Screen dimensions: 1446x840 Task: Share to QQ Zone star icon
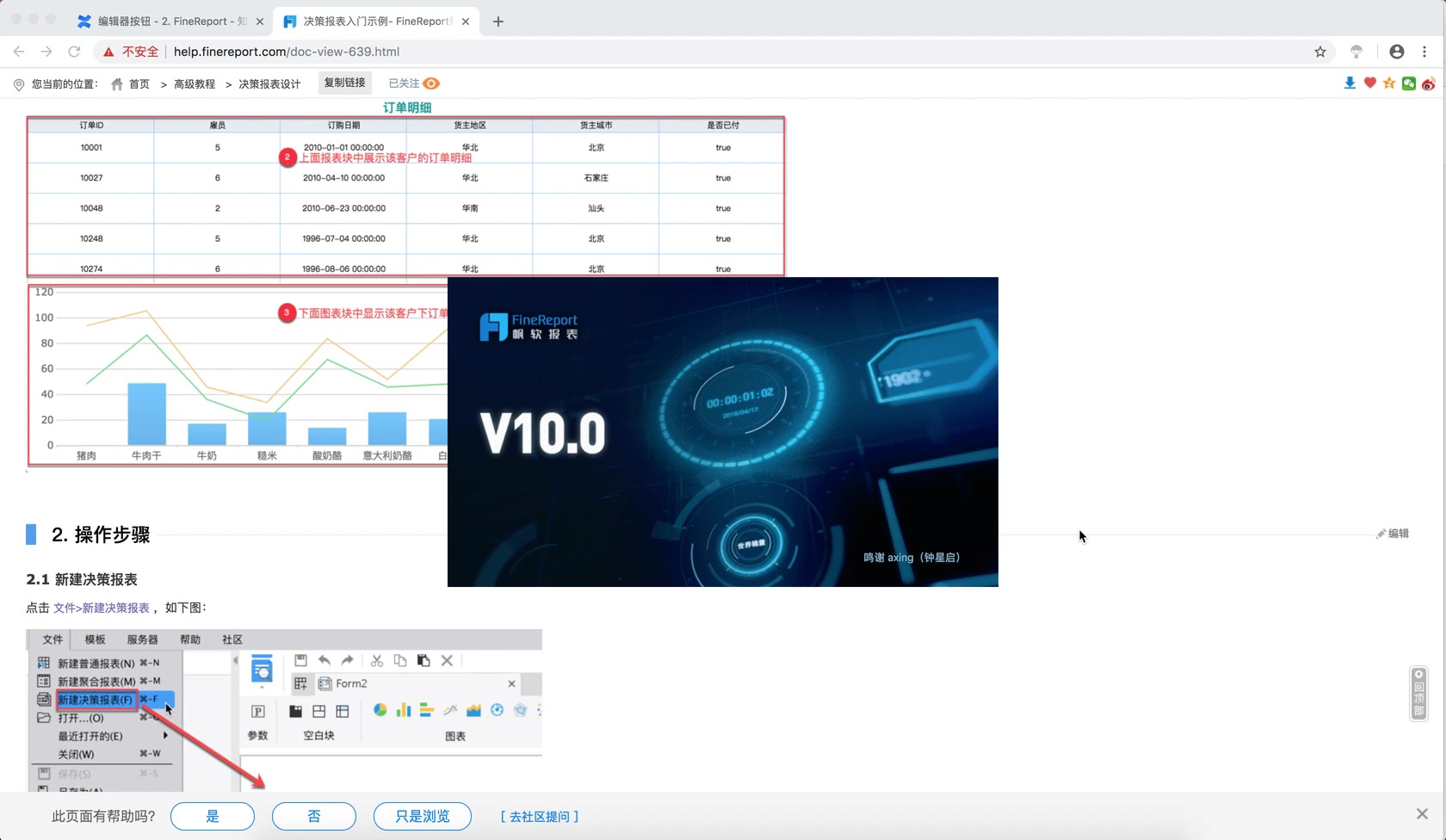pyautogui.click(x=1389, y=83)
